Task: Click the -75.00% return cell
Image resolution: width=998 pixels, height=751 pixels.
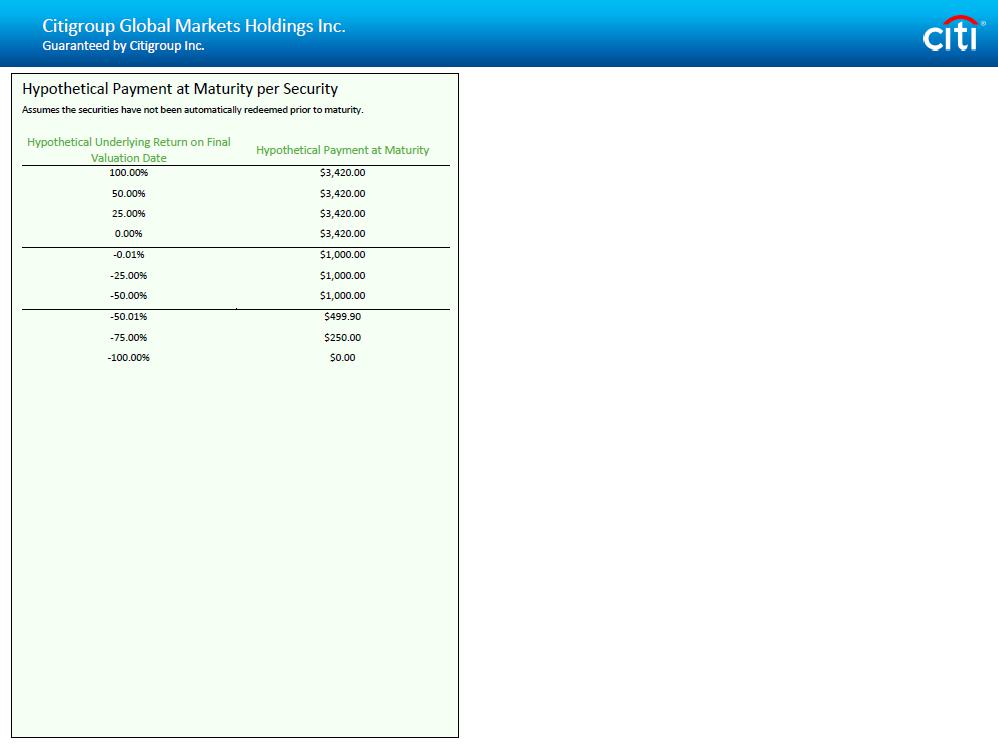Action: coord(129,337)
